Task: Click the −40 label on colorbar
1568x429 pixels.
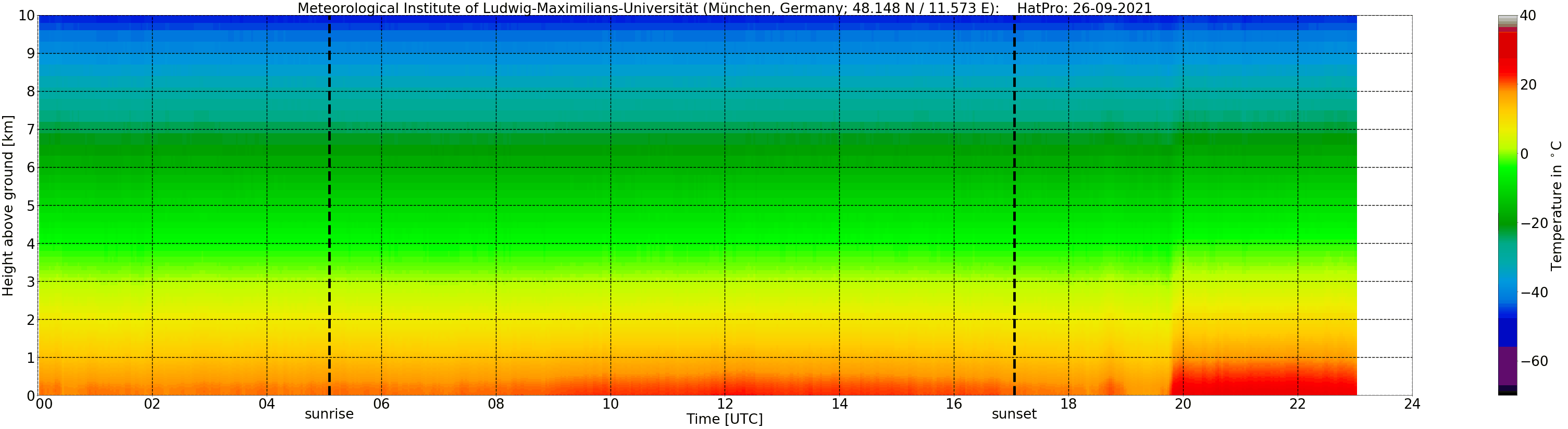Action: click(x=1534, y=293)
